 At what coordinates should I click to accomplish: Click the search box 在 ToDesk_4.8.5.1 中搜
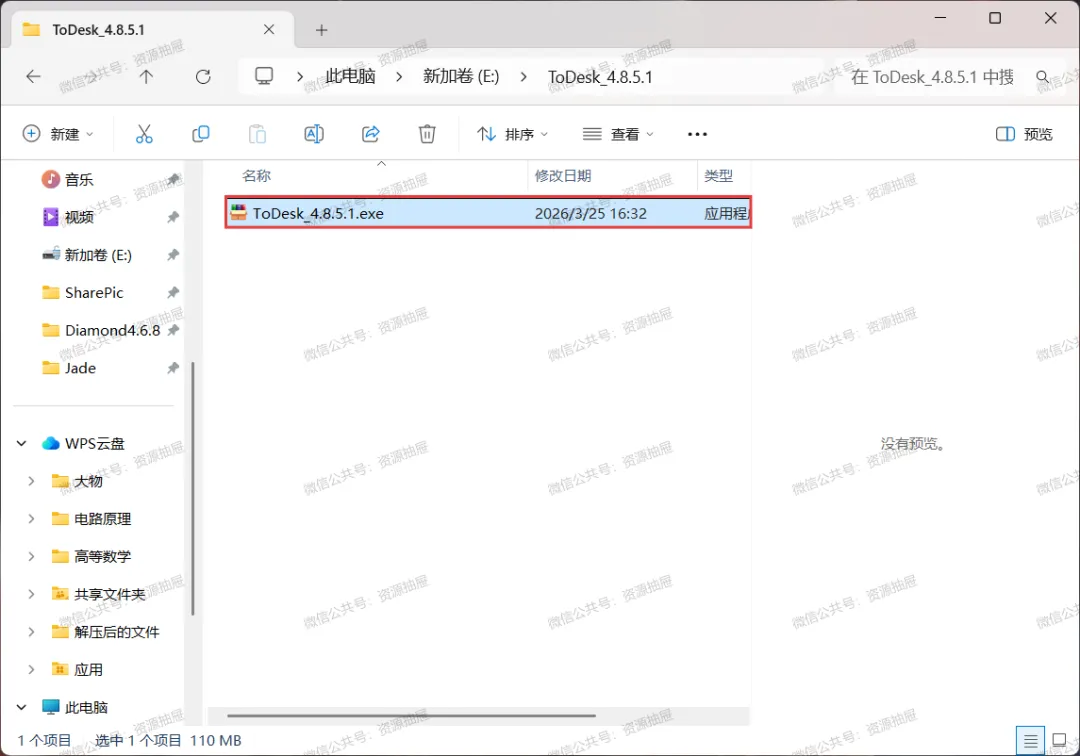pos(932,77)
